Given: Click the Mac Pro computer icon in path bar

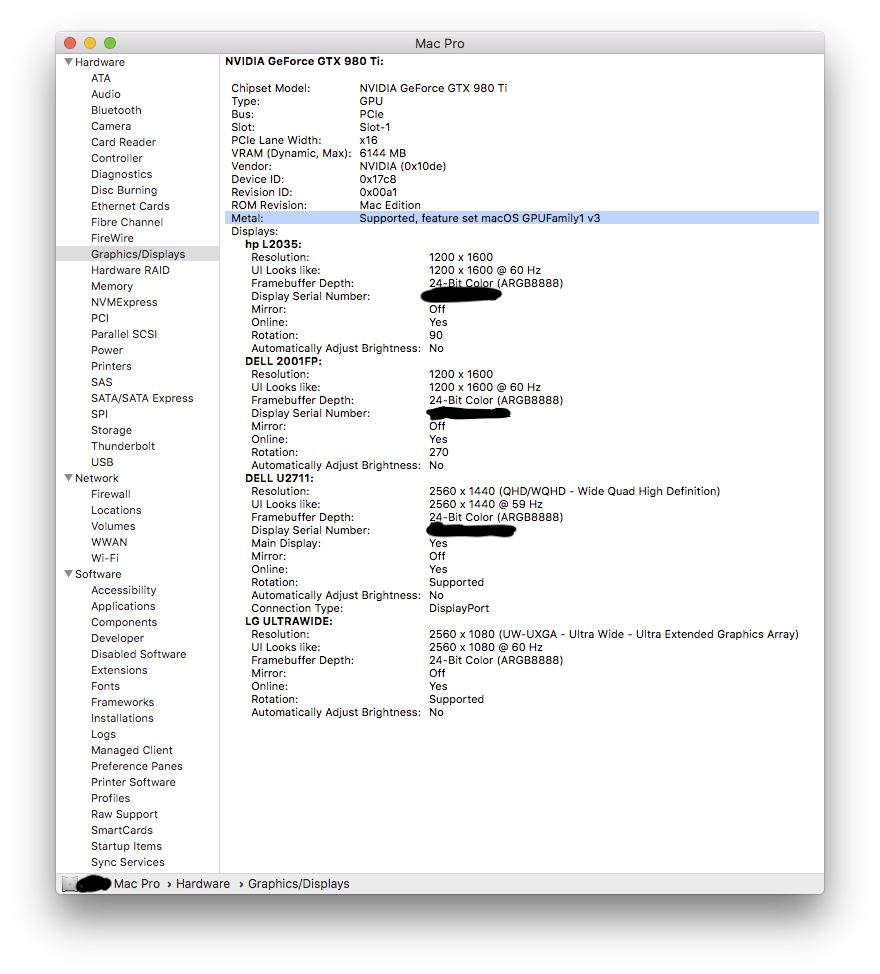Looking at the screenshot, I should coord(70,884).
